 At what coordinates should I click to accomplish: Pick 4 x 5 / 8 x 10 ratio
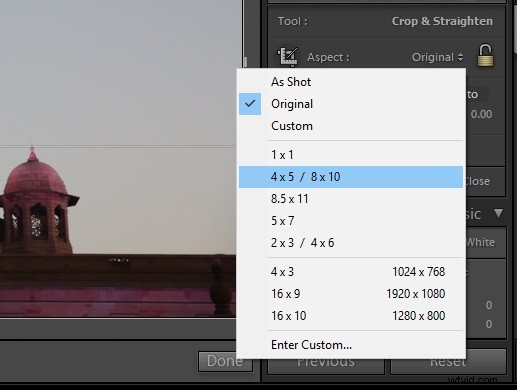point(351,177)
